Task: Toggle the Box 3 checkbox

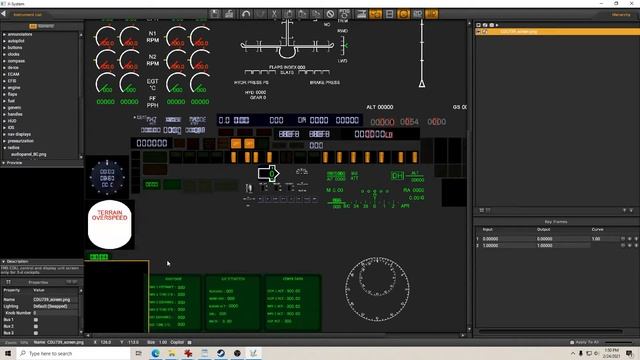Action: 36,333
